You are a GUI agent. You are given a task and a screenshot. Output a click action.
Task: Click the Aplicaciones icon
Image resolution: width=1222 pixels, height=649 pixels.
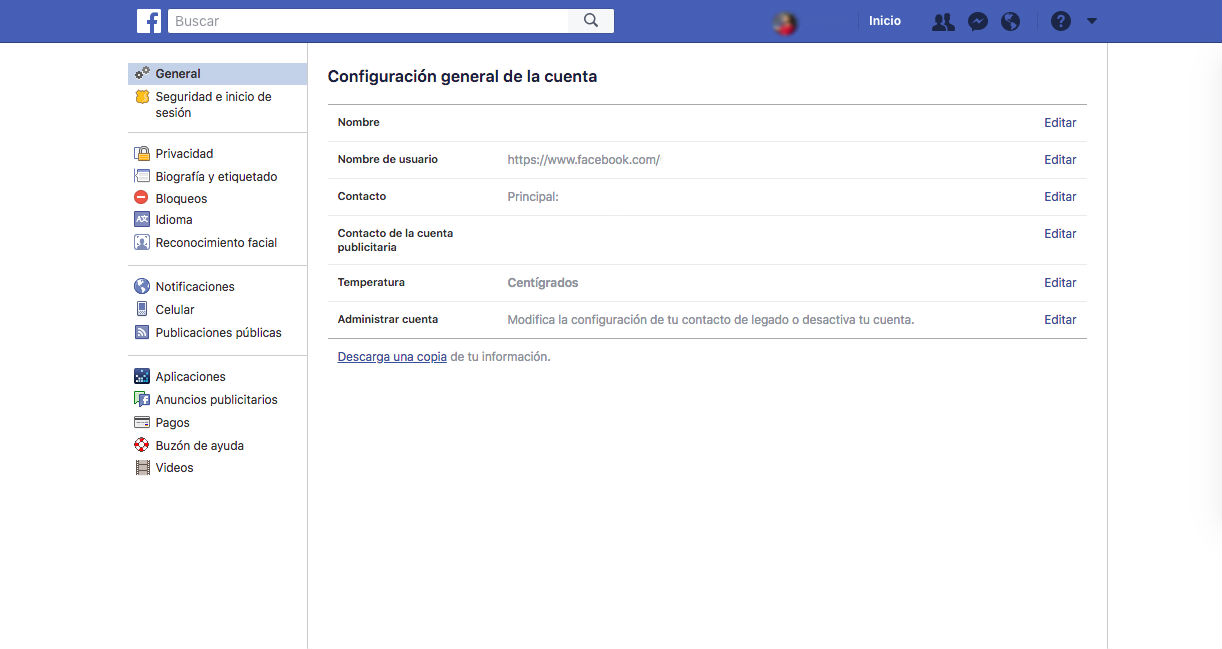(x=142, y=376)
